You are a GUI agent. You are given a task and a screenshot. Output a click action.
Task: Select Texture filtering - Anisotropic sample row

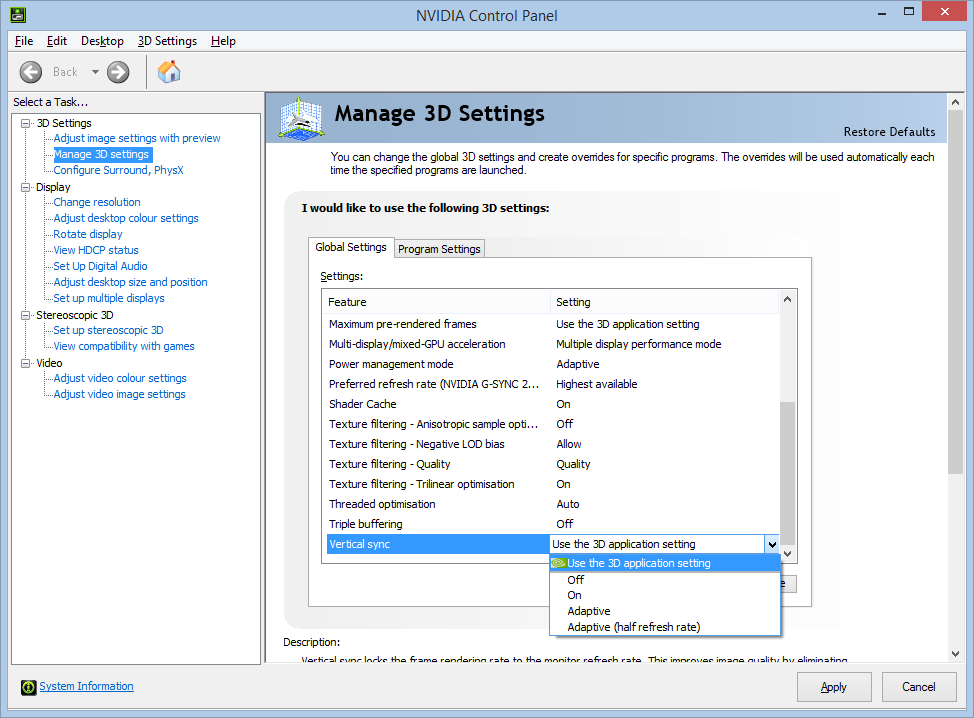(552, 424)
